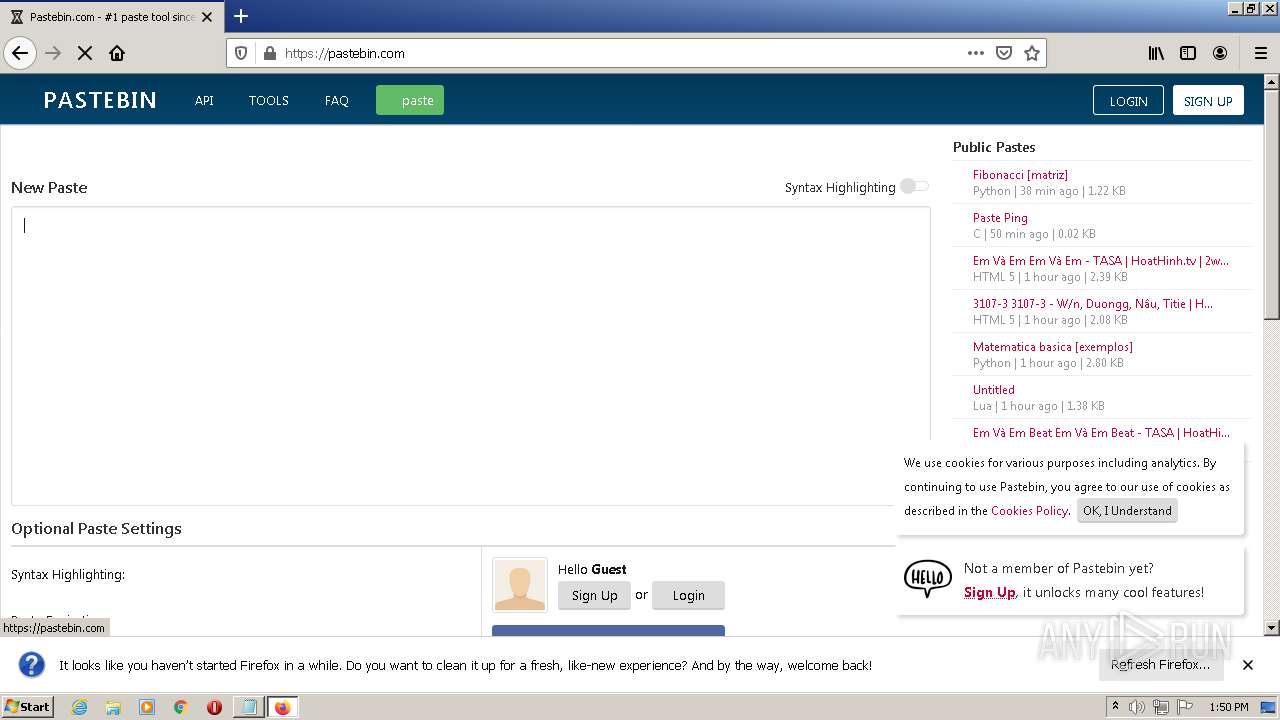Click the volume speaker tray icon

click(1138, 707)
